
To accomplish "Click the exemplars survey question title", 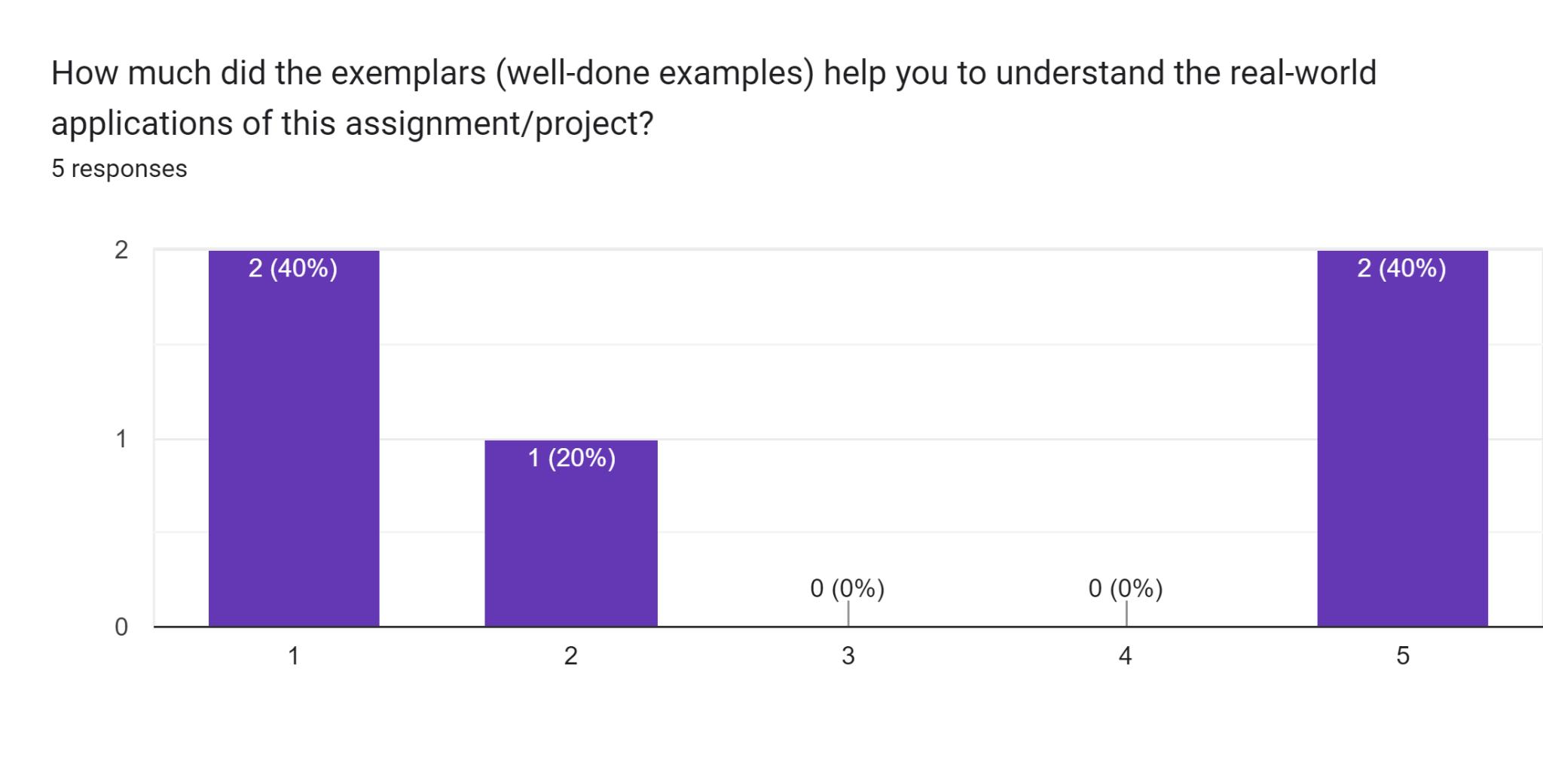I will click(713, 98).
